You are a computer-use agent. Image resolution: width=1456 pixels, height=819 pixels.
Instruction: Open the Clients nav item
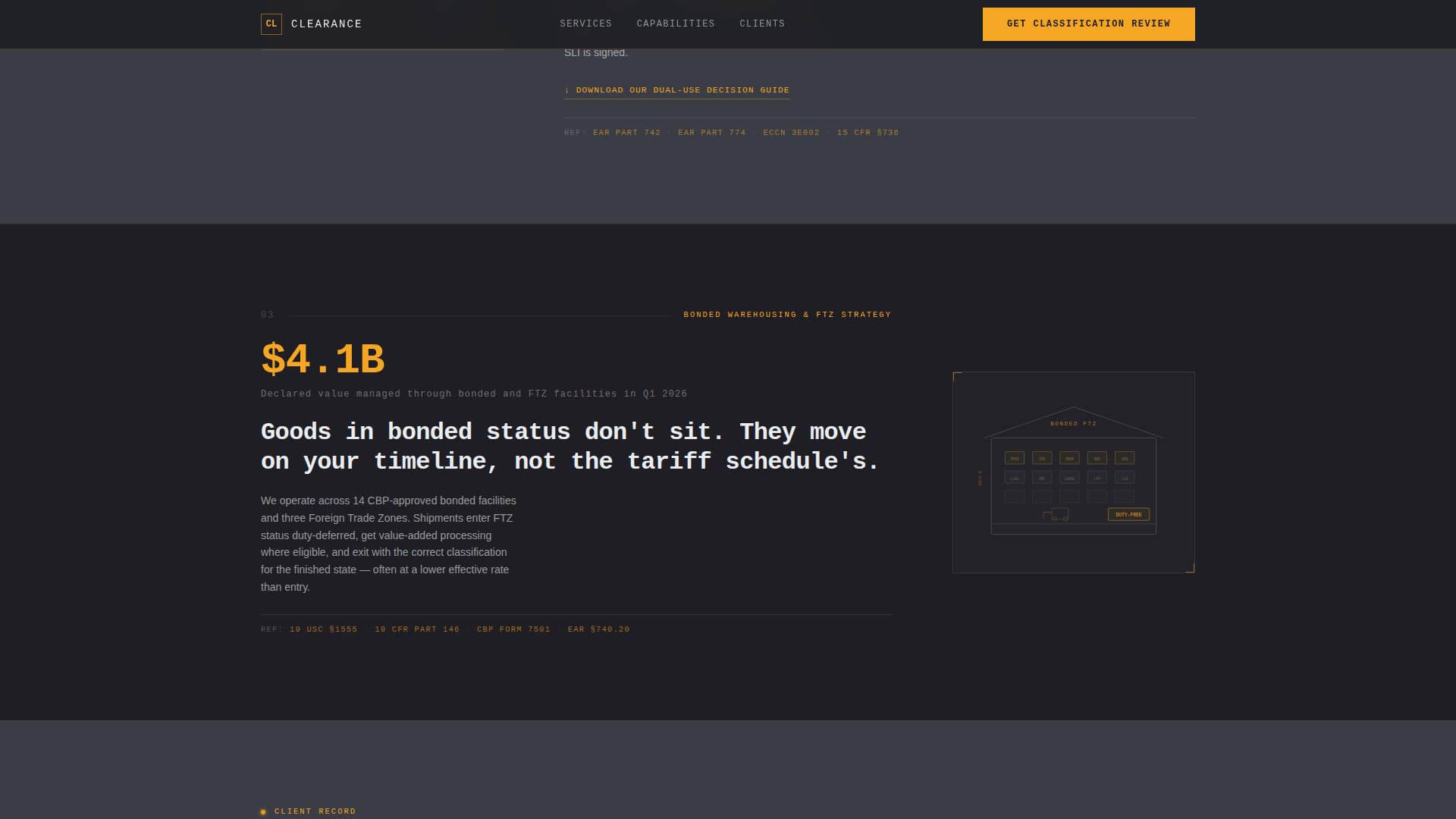(x=761, y=24)
